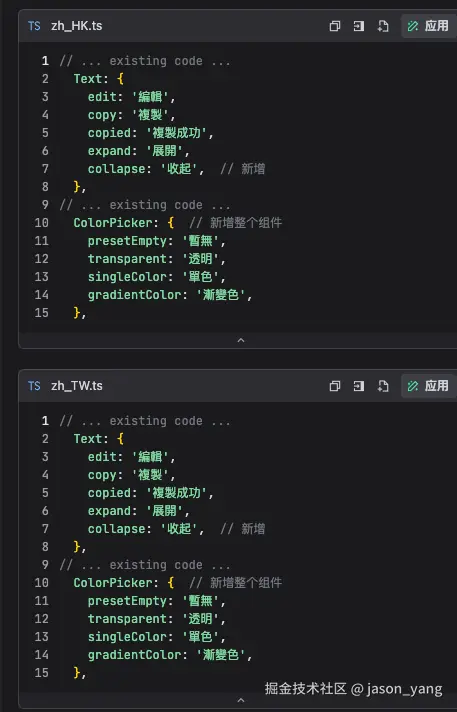Viewport: 457px width, 712px height.
Task: TS file type icon beside zh_HK.ts
Action: 34,26
